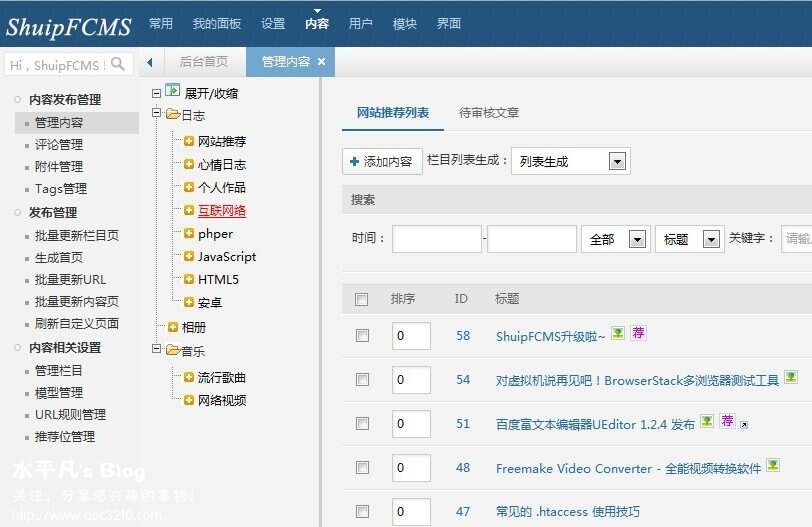Collapse the 日志 folder node
The height and width of the screenshot is (527, 812).
(156, 112)
